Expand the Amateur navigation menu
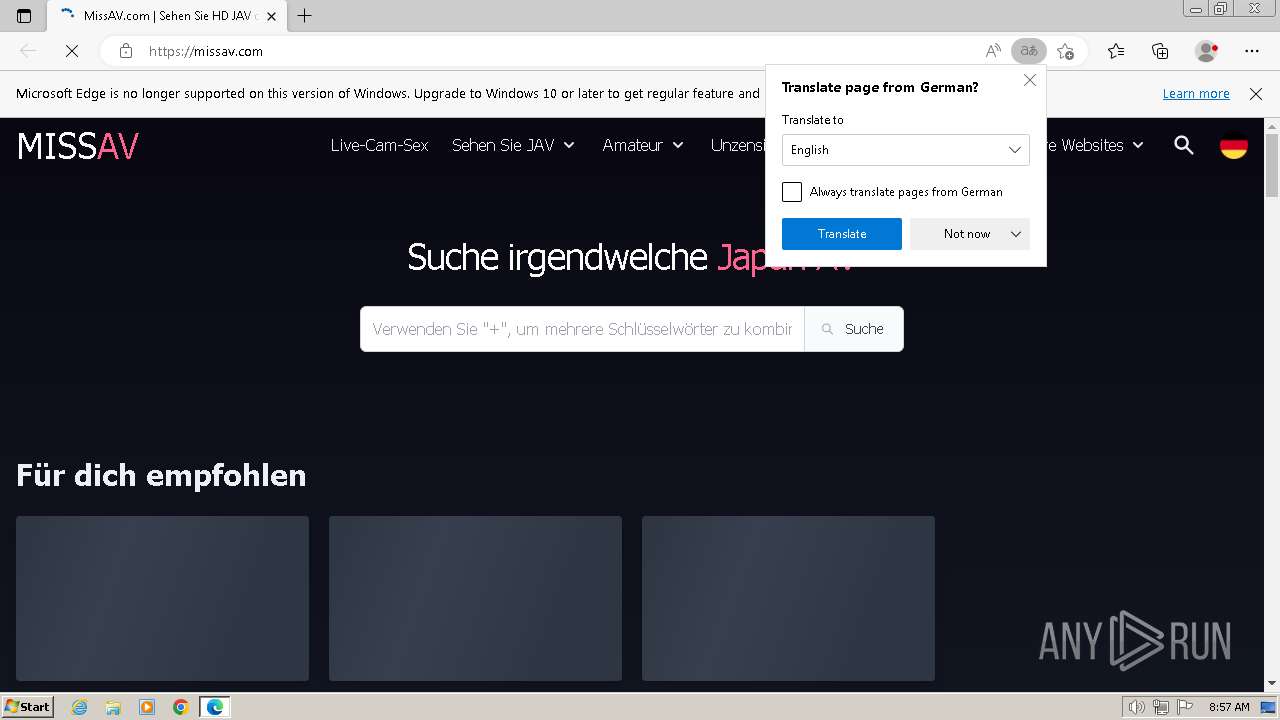Viewport: 1280px width, 720px height. 643,145
